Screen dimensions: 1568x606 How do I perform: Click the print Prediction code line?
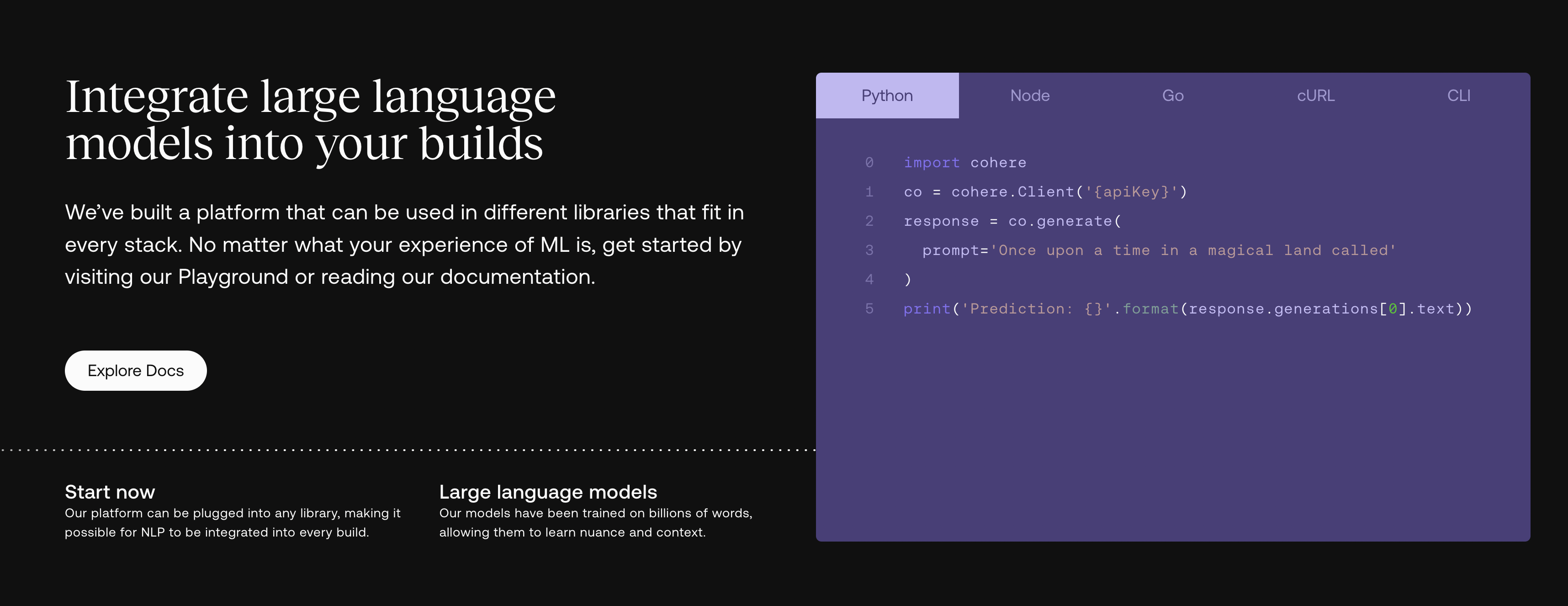1187,309
